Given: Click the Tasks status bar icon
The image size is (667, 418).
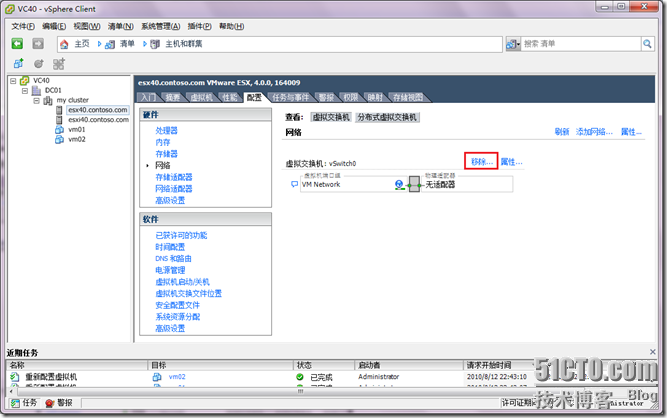Looking at the screenshot, I should (15, 403).
